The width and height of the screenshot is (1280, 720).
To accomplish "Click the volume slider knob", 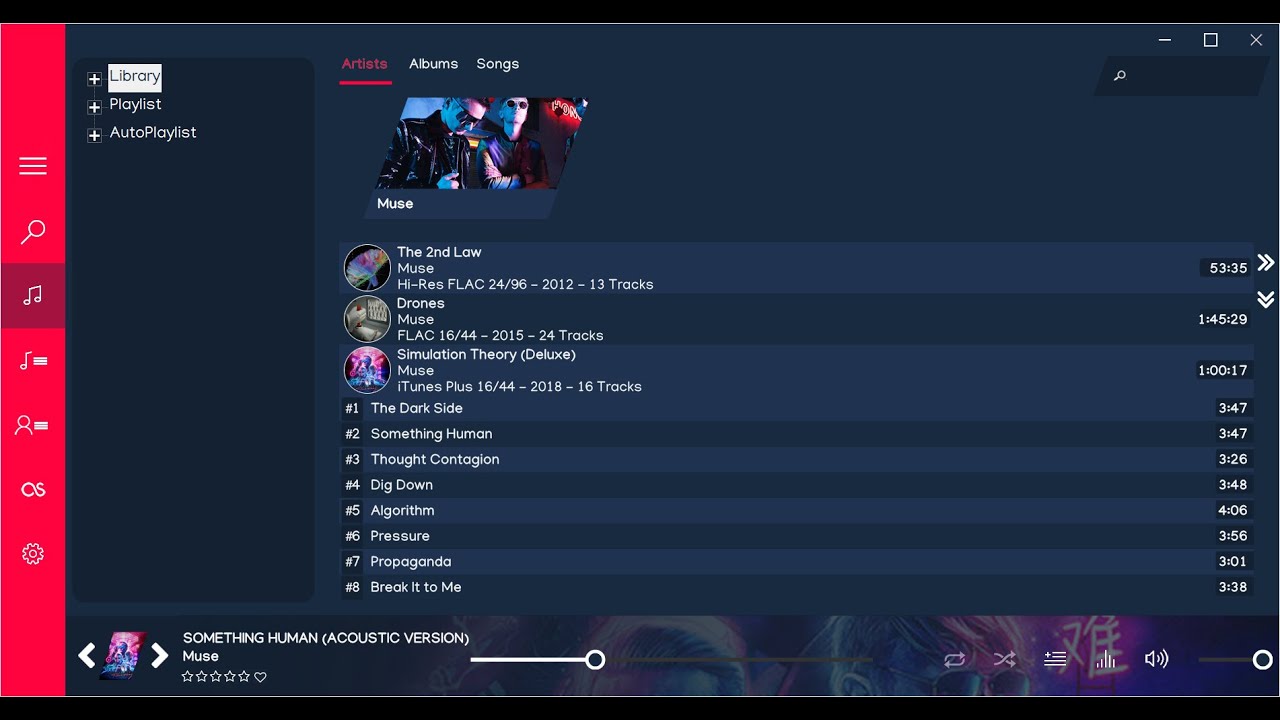I will [x=1262, y=659].
